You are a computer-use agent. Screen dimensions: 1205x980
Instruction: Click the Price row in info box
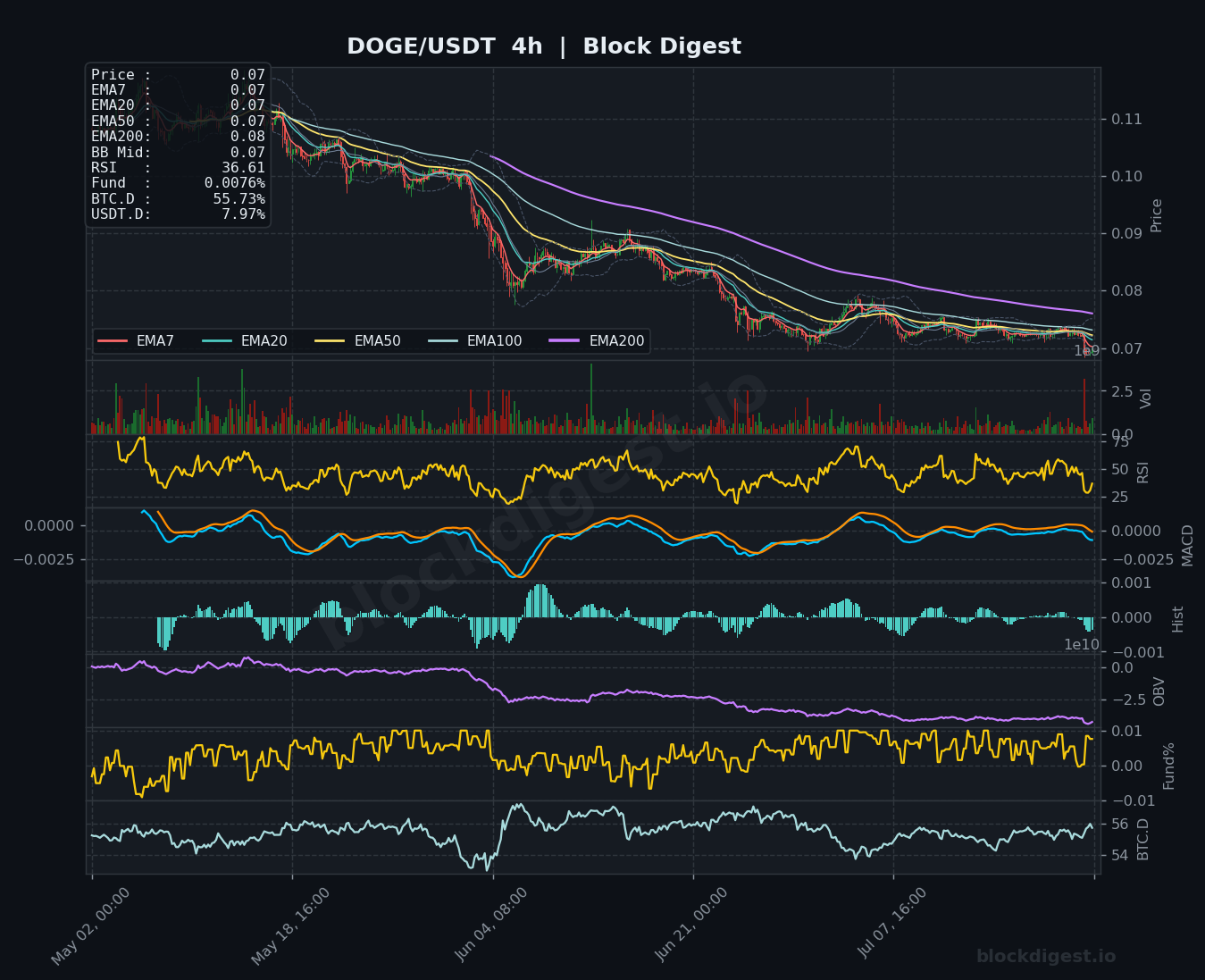pyautogui.click(x=178, y=75)
